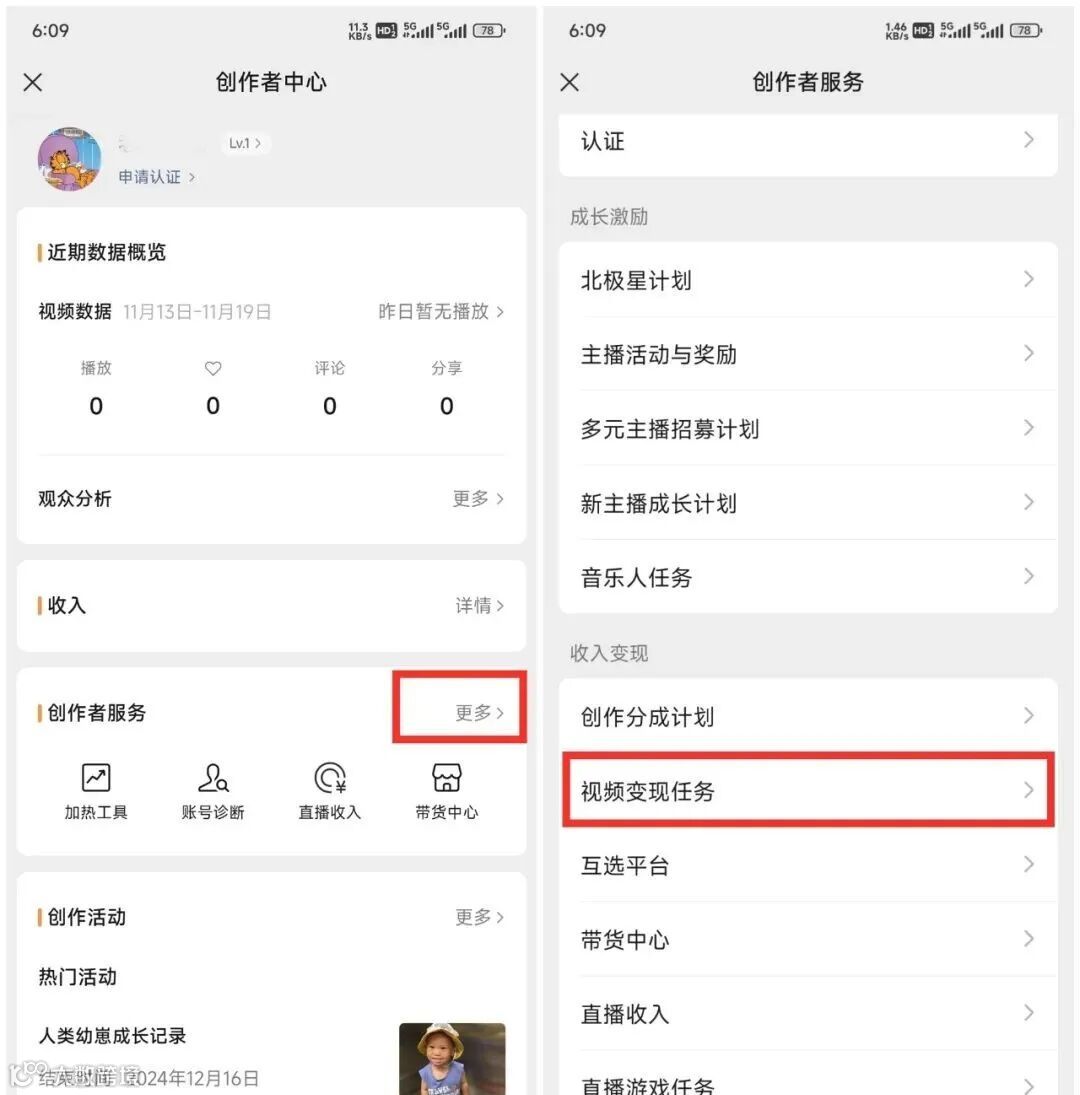Screen dimensions: 1080x1095
Task: Tap the heart likes icon in video data
Action: coord(213,368)
